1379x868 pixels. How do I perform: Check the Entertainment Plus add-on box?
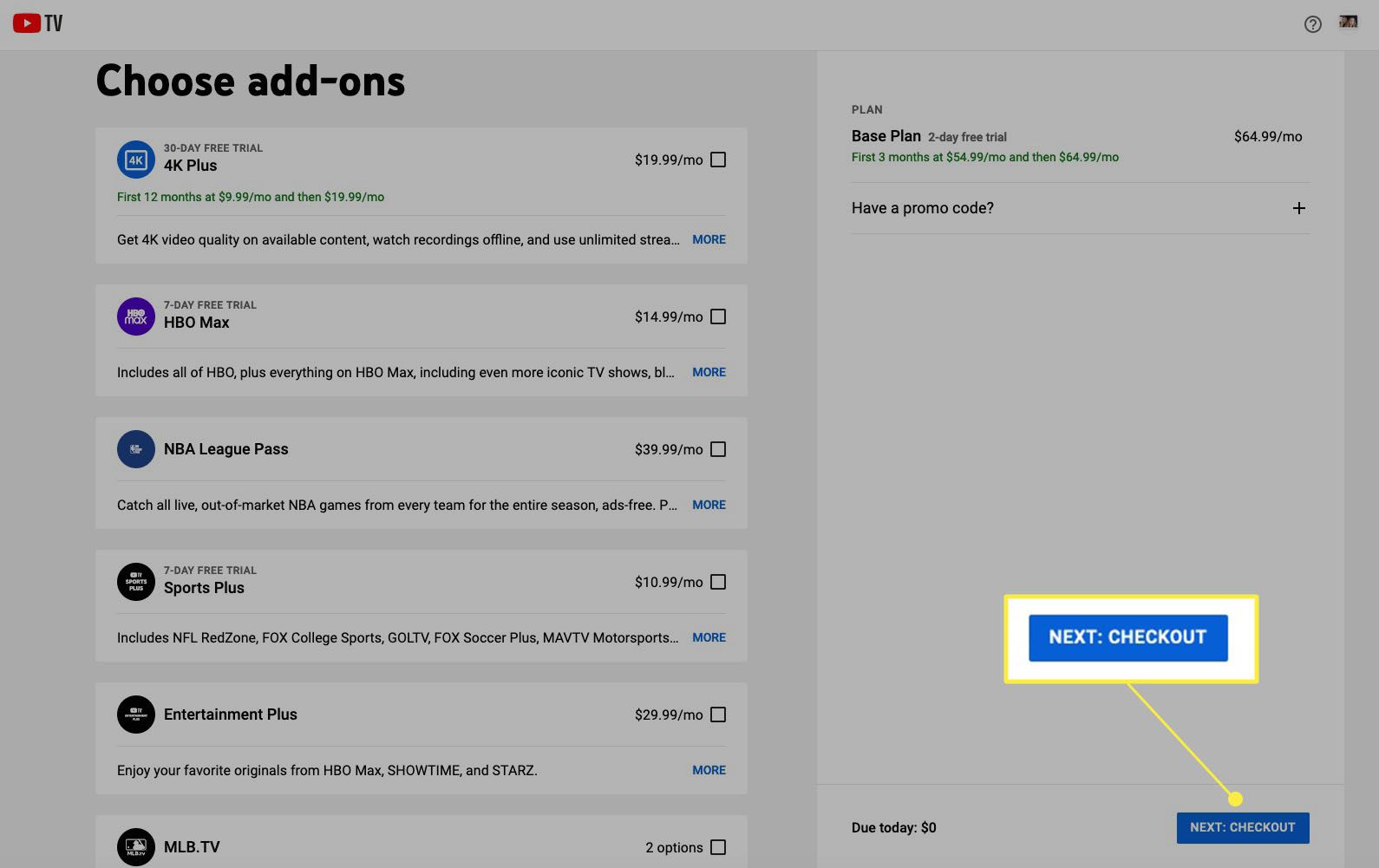(x=718, y=715)
